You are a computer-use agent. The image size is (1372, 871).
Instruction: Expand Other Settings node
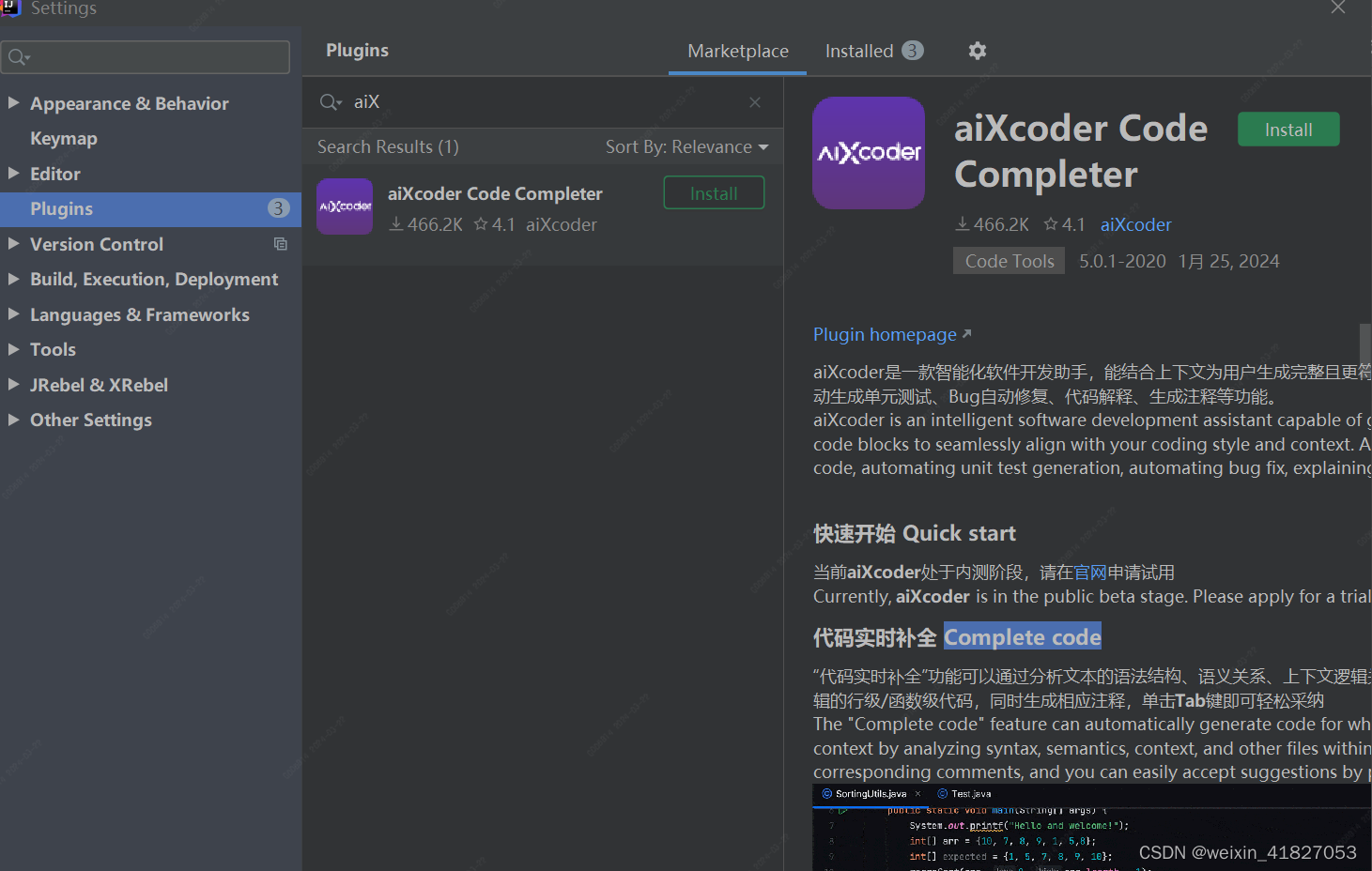pyautogui.click(x=14, y=420)
